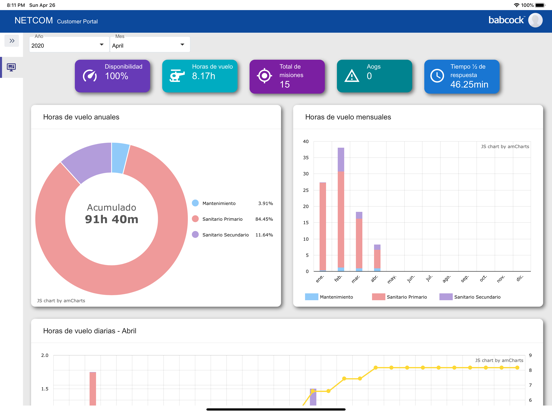This screenshot has height=414, width=552.
Task: Select the Disponibilidad 100% card
Action: pyautogui.click(x=113, y=76)
